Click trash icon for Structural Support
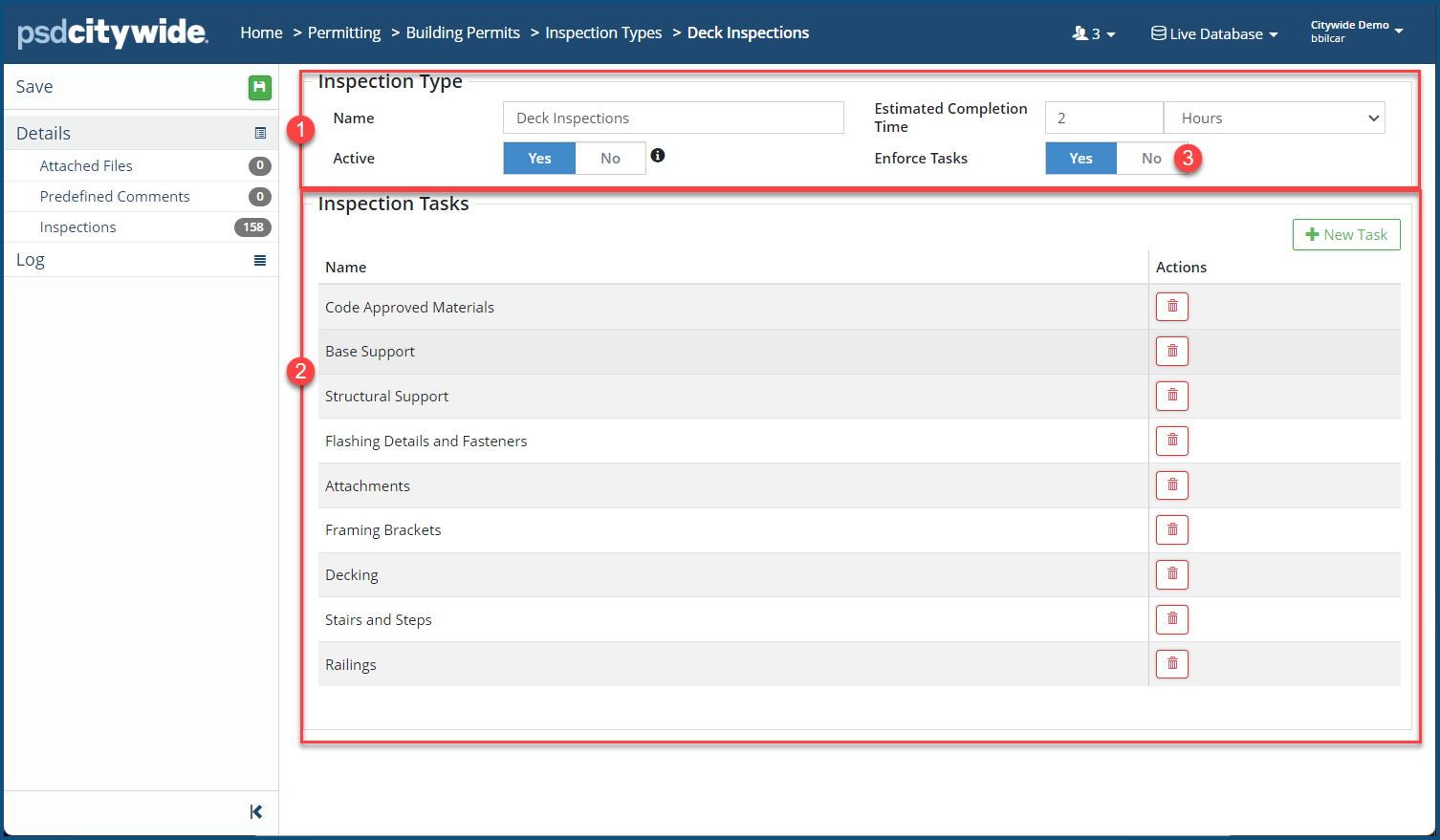The width and height of the screenshot is (1440, 840). coord(1171,396)
